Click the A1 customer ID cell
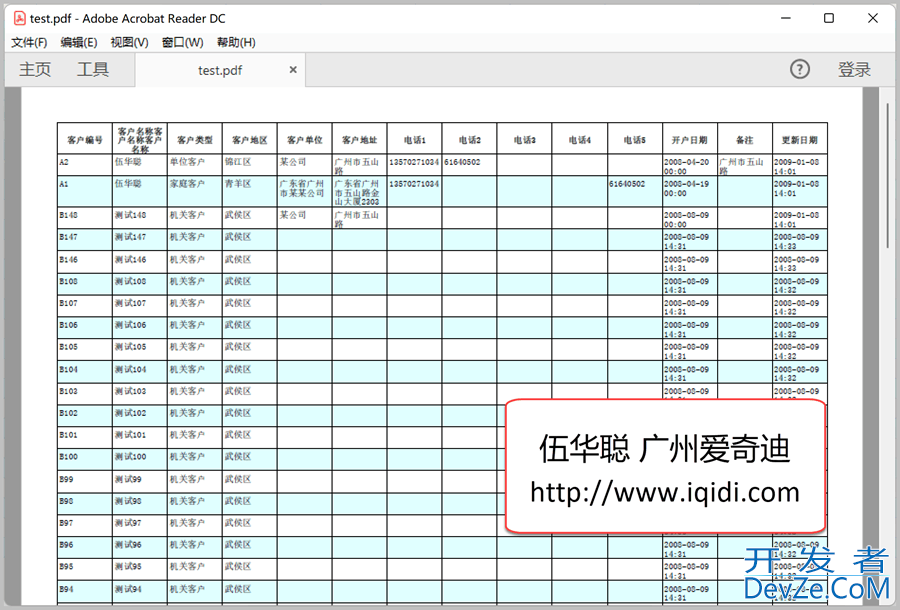 pos(85,191)
